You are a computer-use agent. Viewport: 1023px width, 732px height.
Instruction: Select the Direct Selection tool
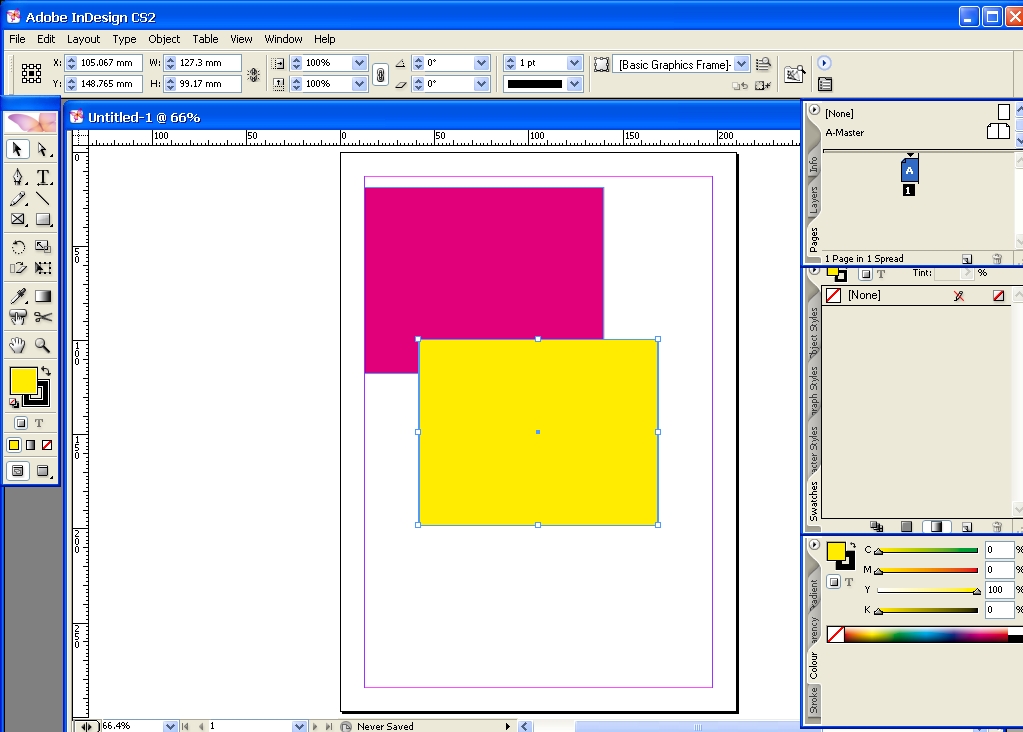(x=42, y=149)
